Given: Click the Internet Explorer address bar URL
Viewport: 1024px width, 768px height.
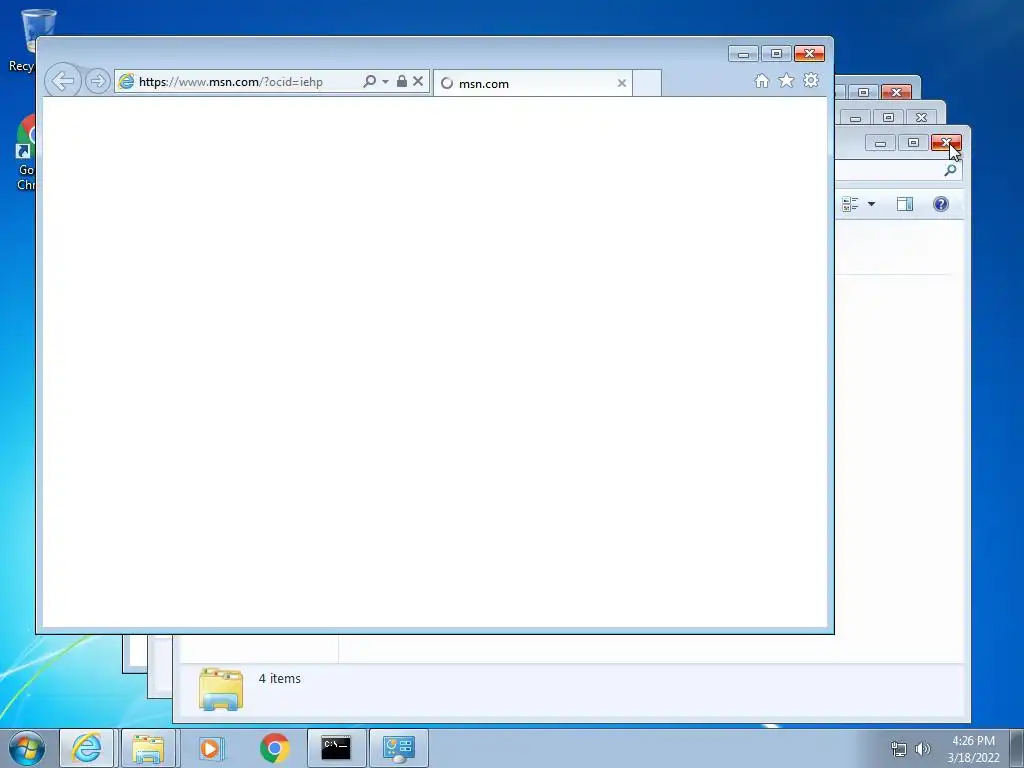Looking at the screenshot, I should click(231, 82).
